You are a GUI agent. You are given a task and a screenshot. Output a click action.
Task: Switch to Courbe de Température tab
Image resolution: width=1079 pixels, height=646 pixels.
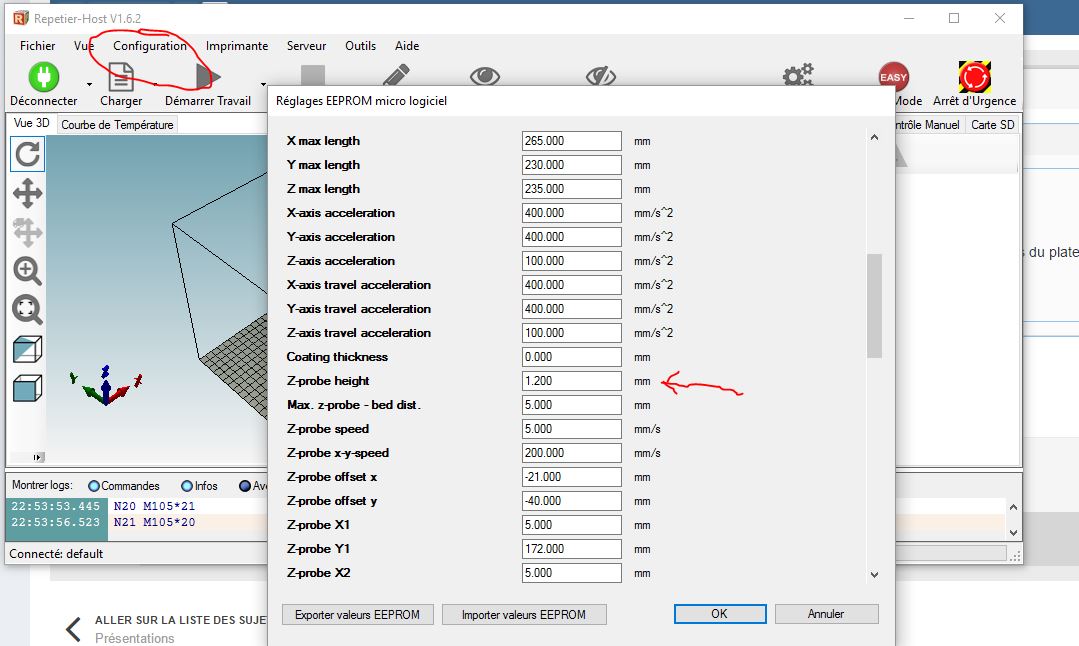(117, 125)
